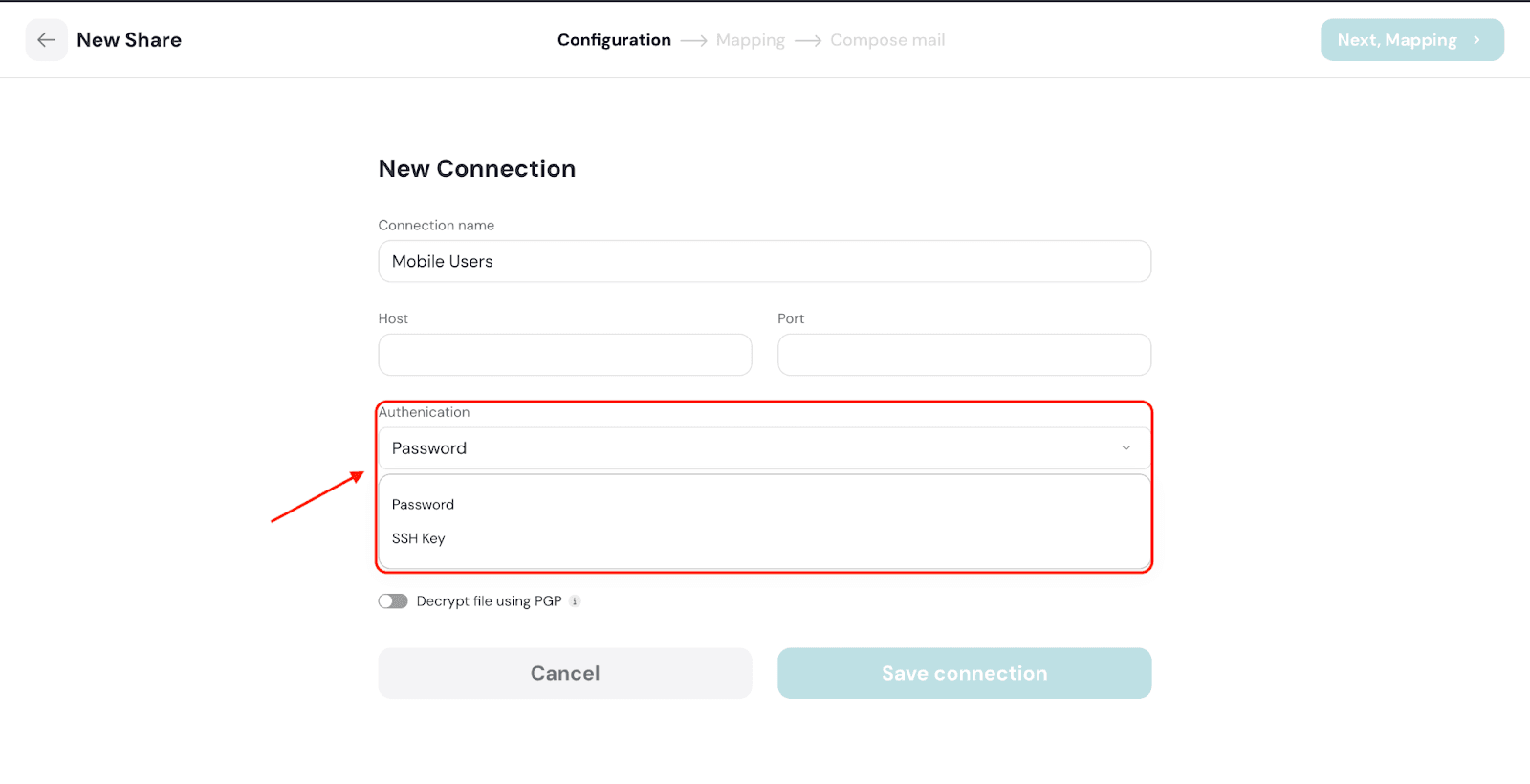
Task: Click into the Port input field
Action: pyautogui.click(x=964, y=355)
